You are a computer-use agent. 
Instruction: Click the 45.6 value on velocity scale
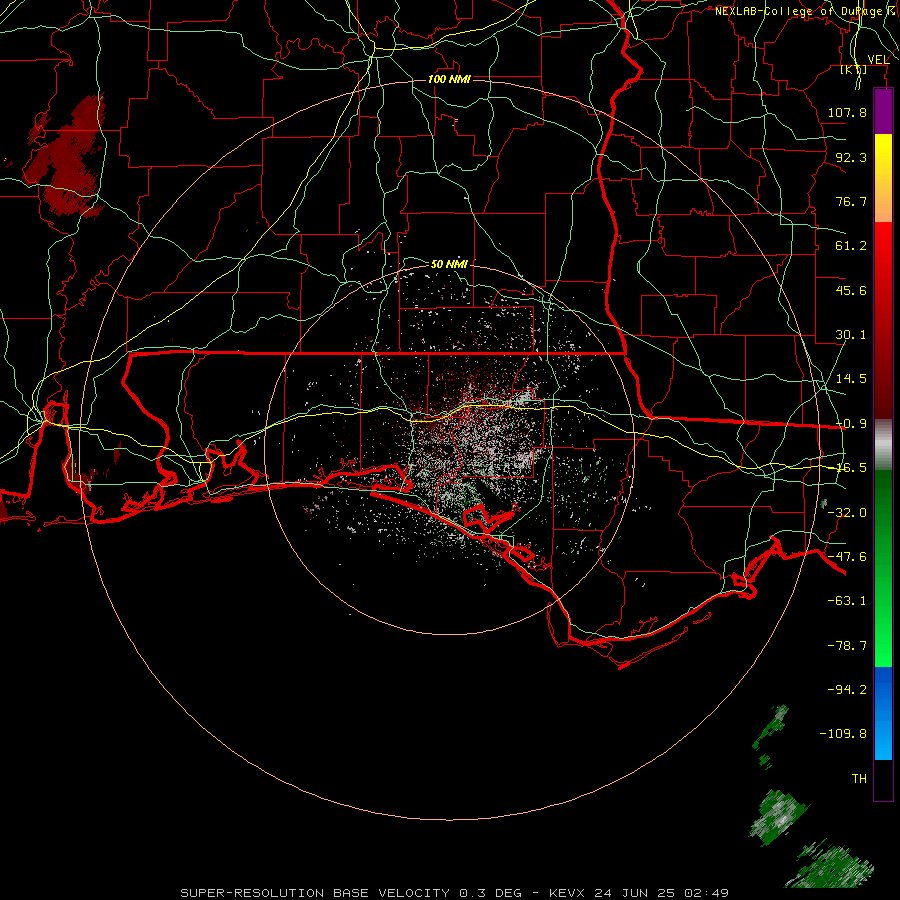[x=851, y=290]
